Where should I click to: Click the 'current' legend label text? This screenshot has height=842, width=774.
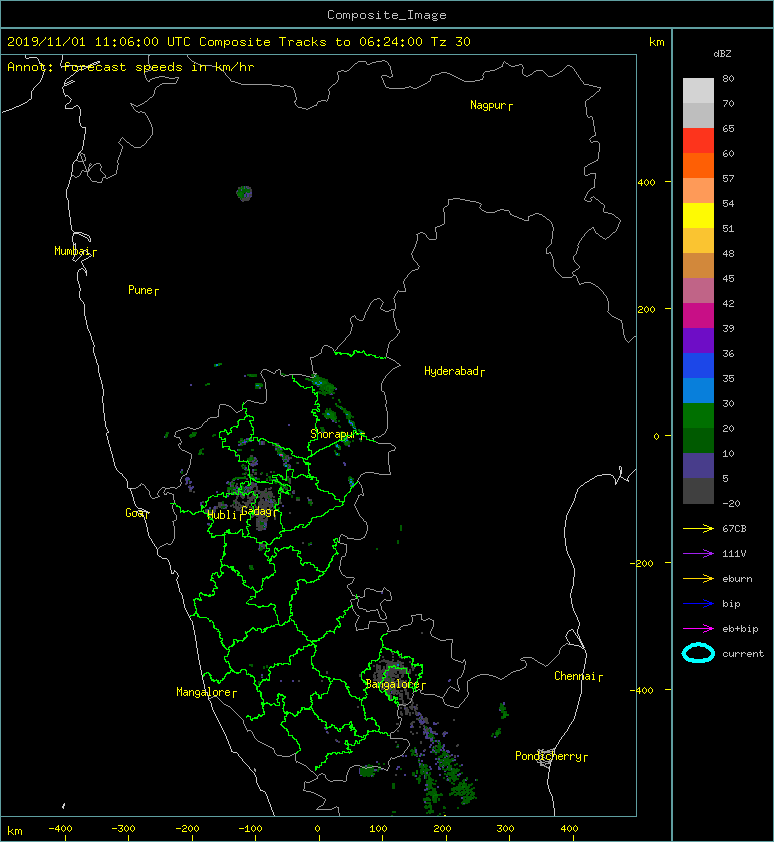(x=743, y=654)
